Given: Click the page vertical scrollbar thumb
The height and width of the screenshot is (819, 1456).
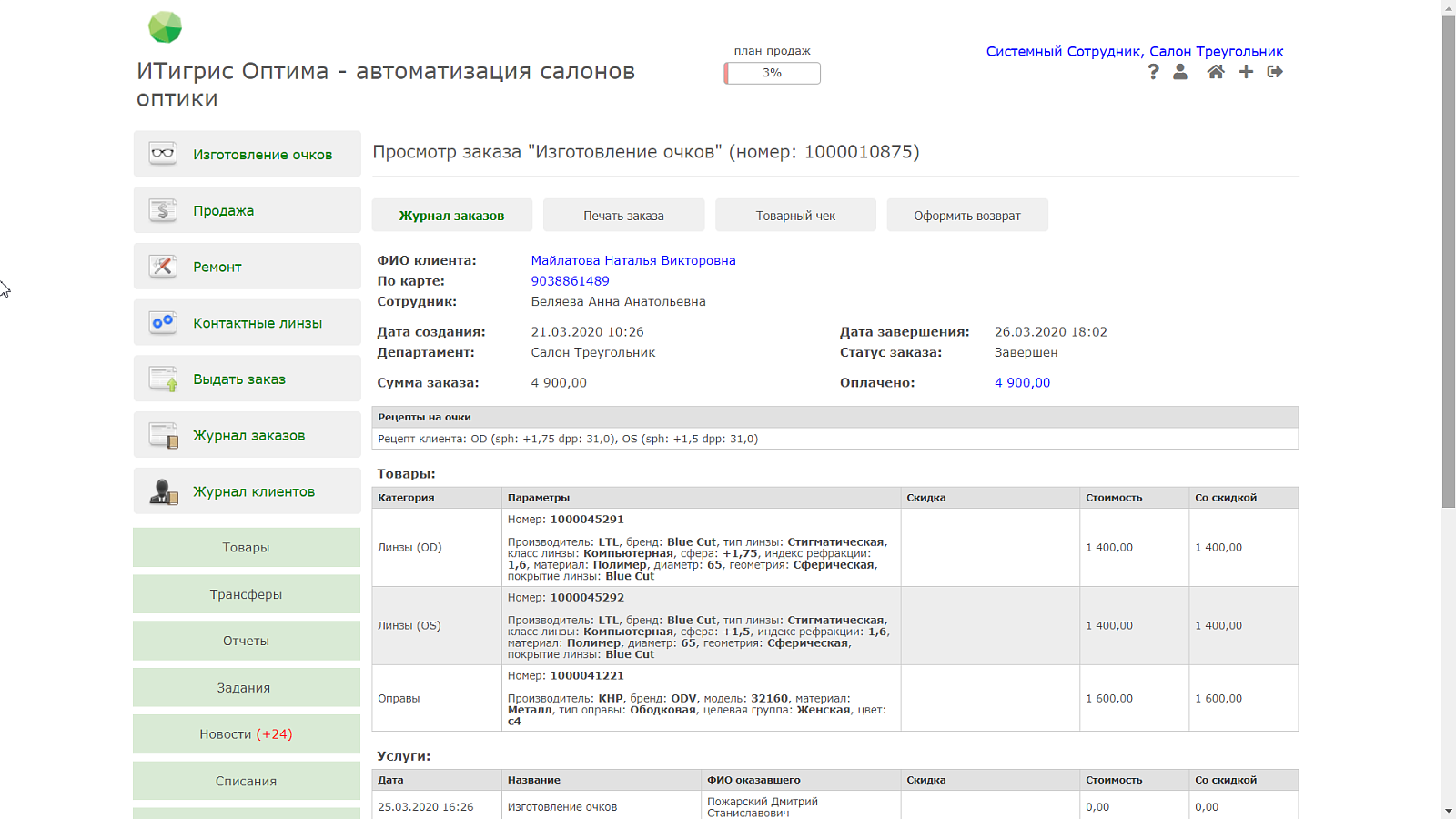Looking at the screenshot, I should [x=1449, y=261].
